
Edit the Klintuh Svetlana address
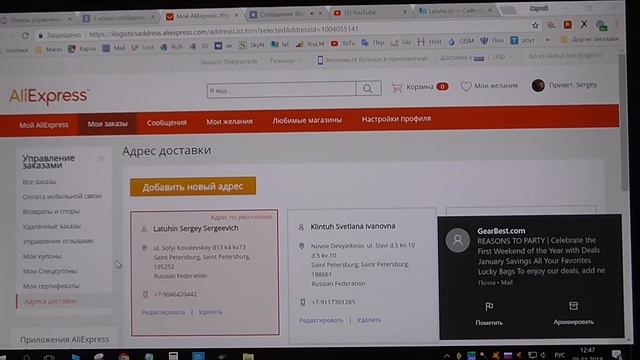[x=321, y=320]
